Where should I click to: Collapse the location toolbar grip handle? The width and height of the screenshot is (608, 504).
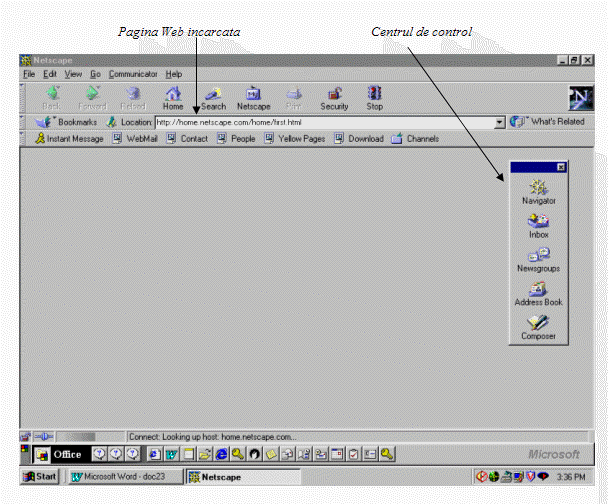[22, 122]
